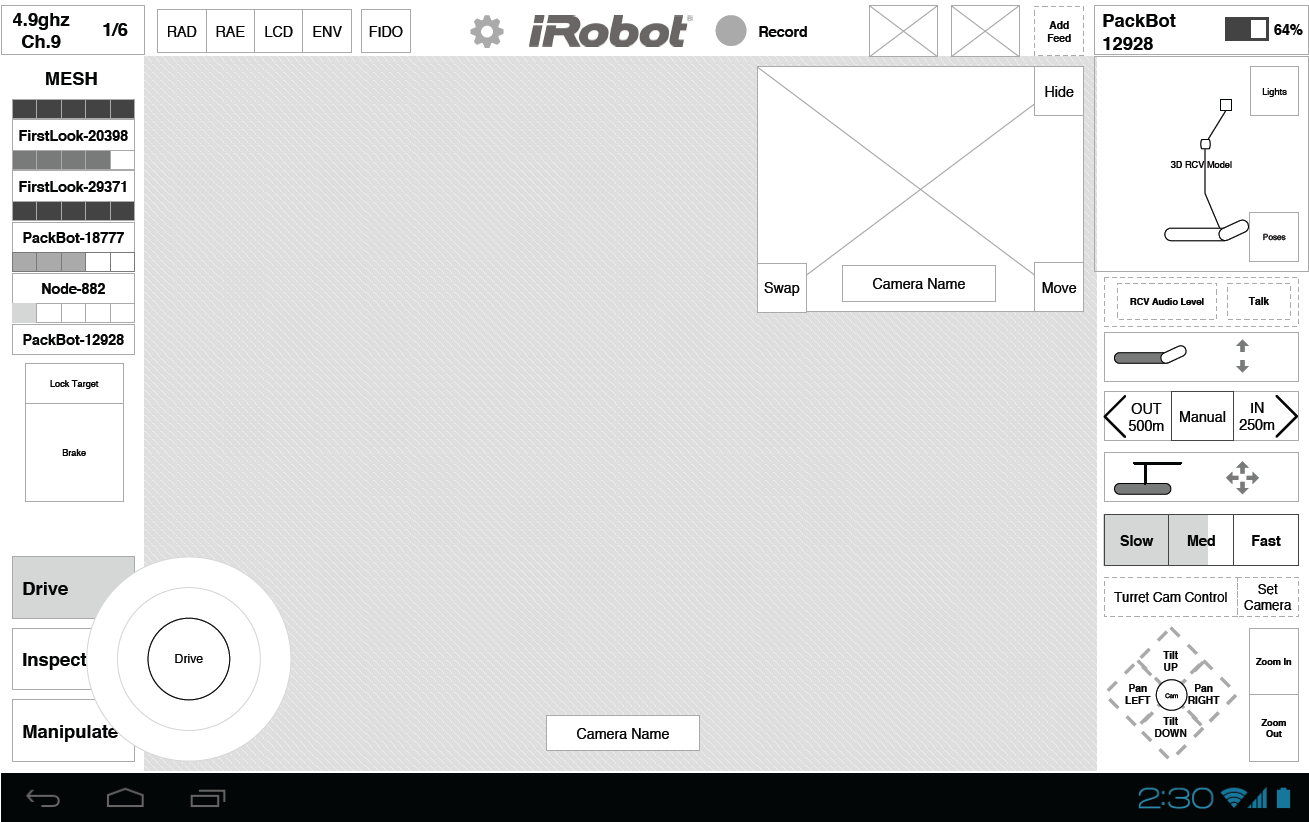Click the iRobot logo

coord(610,31)
